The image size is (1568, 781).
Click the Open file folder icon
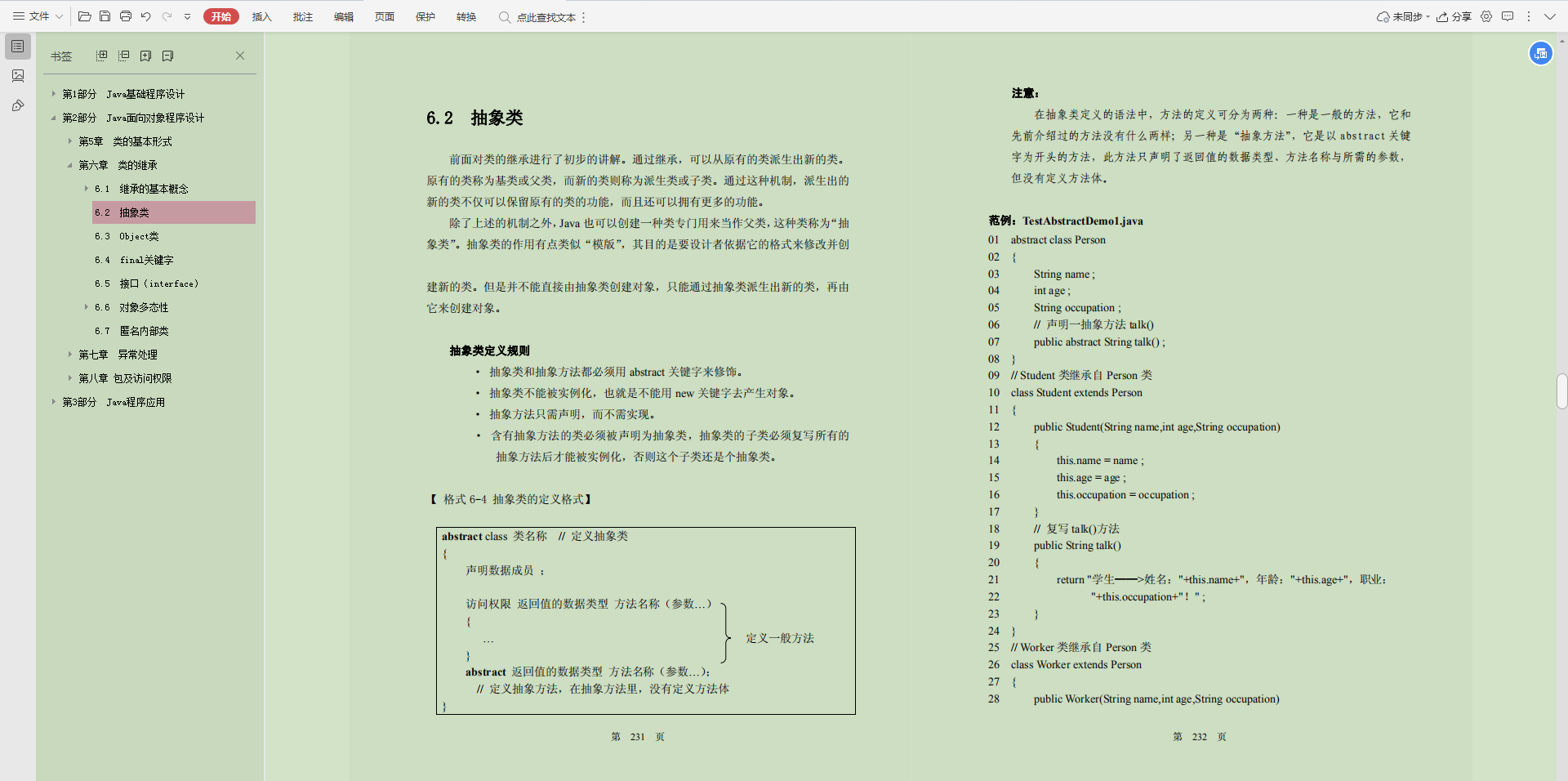84,16
